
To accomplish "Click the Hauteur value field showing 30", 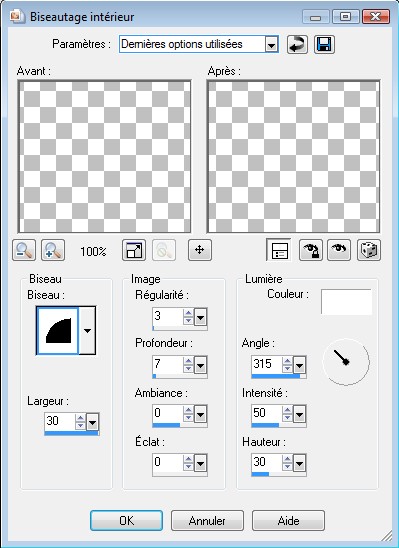I will (267, 463).
